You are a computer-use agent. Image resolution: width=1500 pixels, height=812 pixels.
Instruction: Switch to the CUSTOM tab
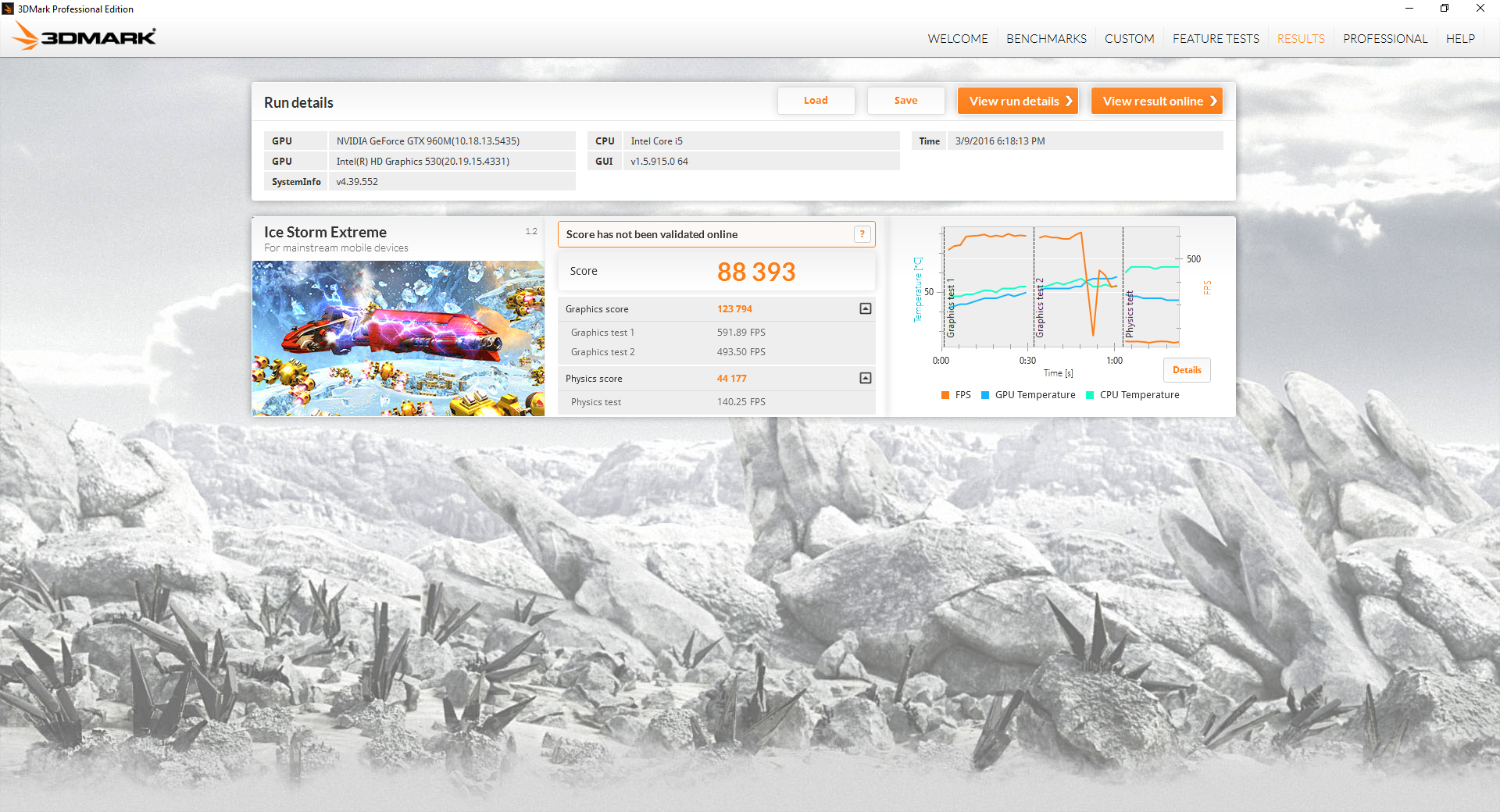1129,38
